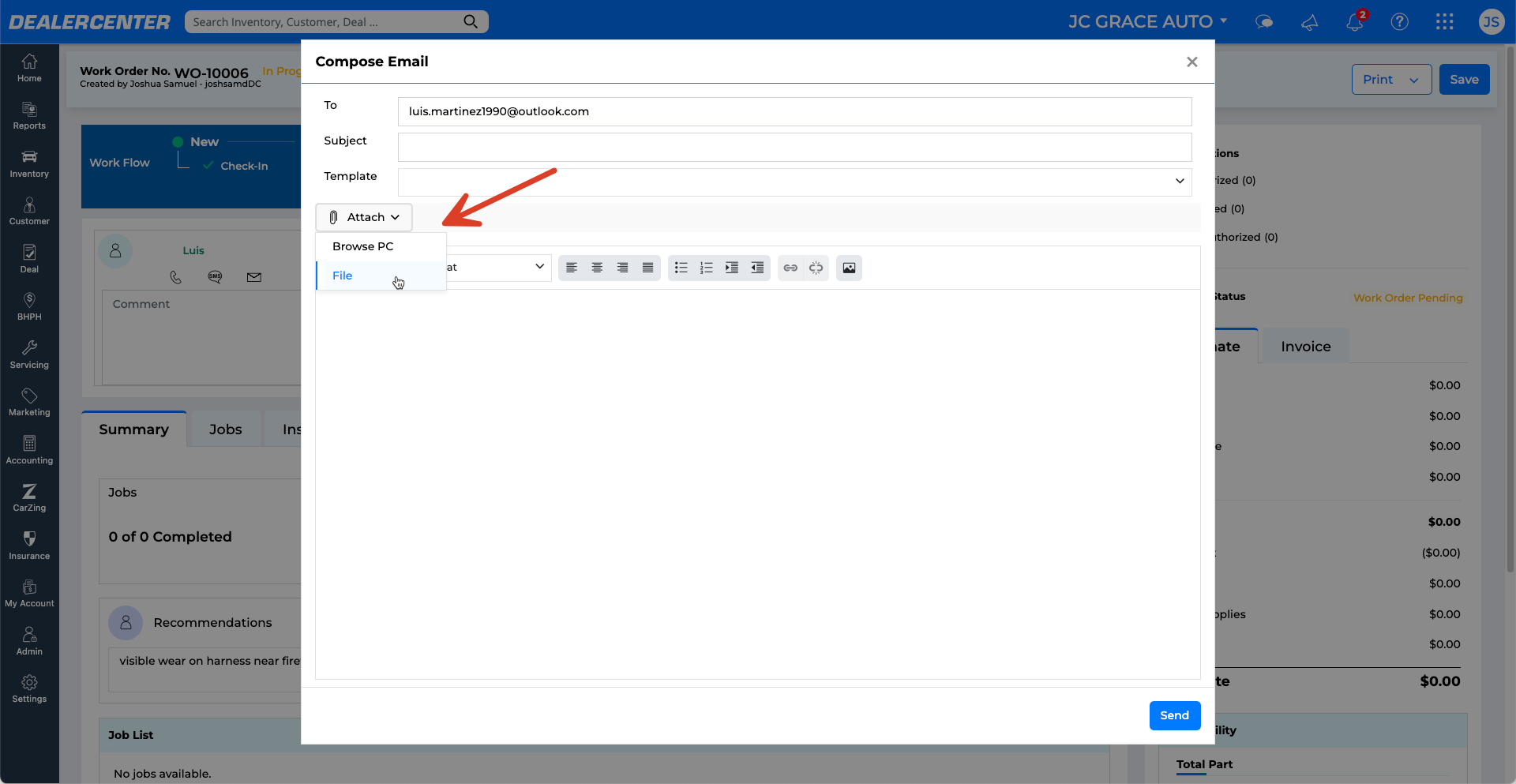Go to Inventory in the sidebar
Image resolution: width=1516 pixels, height=784 pixels.
pyautogui.click(x=29, y=163)
